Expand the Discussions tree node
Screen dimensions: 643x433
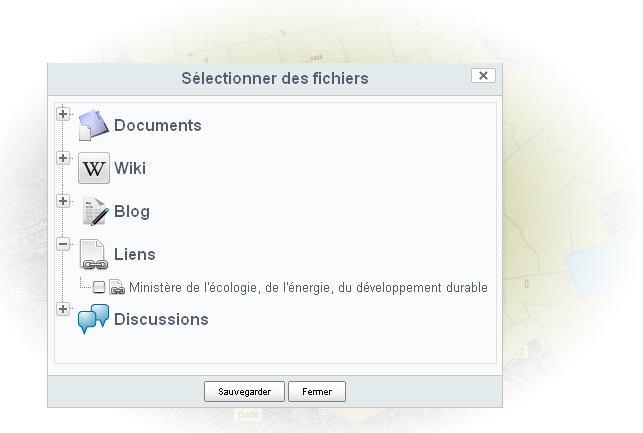click(63, 309)
